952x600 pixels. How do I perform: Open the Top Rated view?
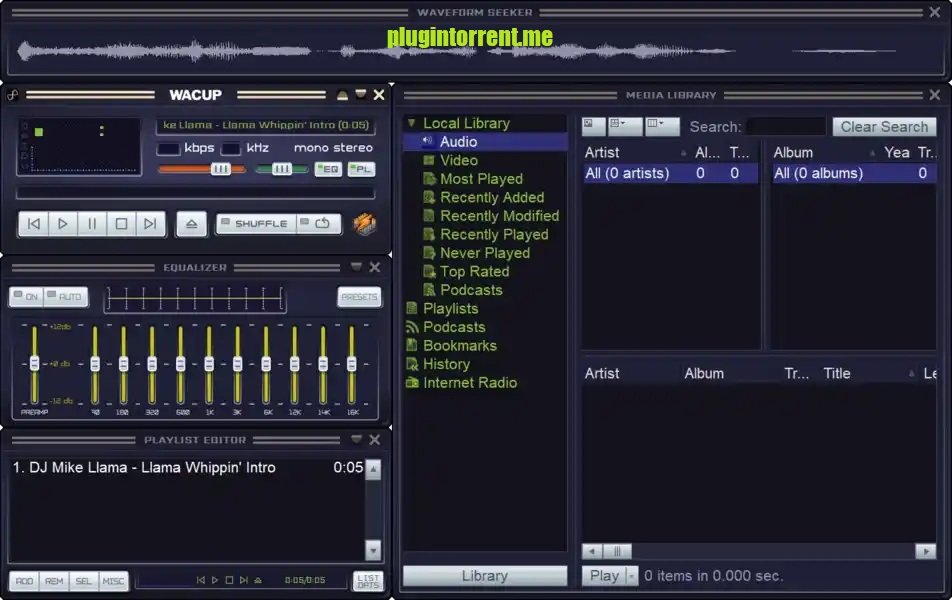click(x=474, y=271)
